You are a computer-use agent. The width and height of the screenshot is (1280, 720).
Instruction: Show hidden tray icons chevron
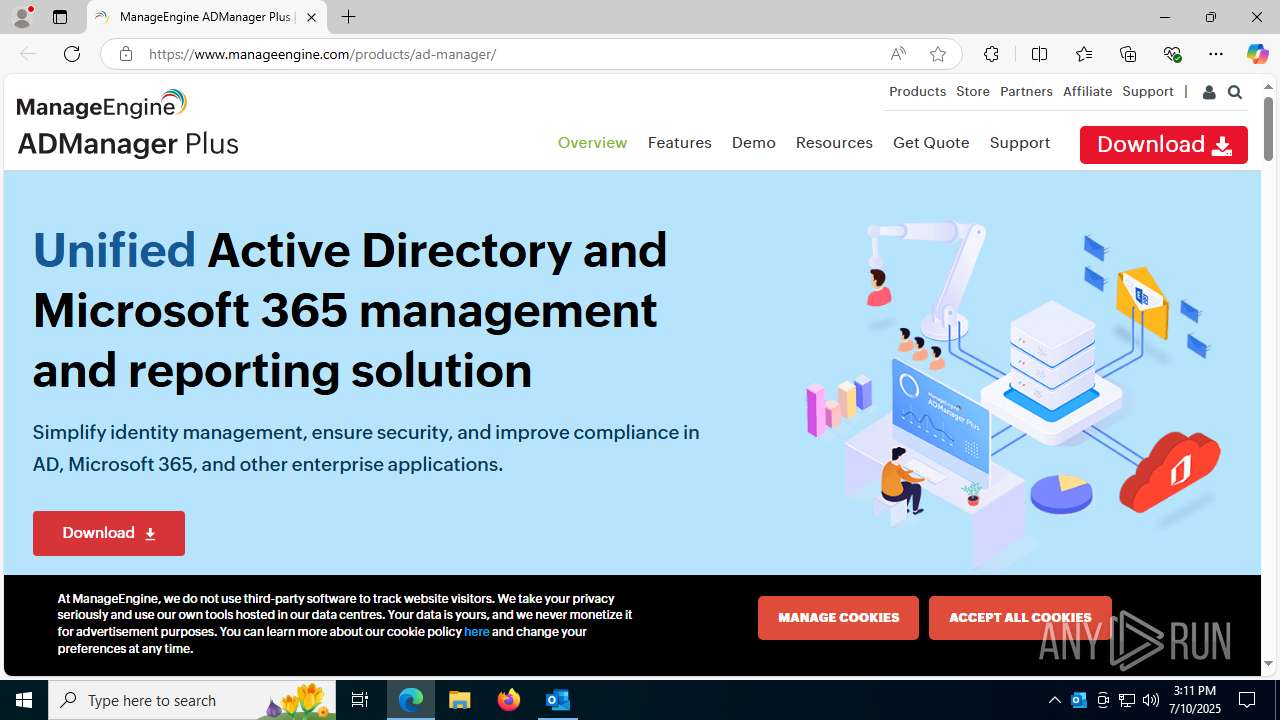1055,700
